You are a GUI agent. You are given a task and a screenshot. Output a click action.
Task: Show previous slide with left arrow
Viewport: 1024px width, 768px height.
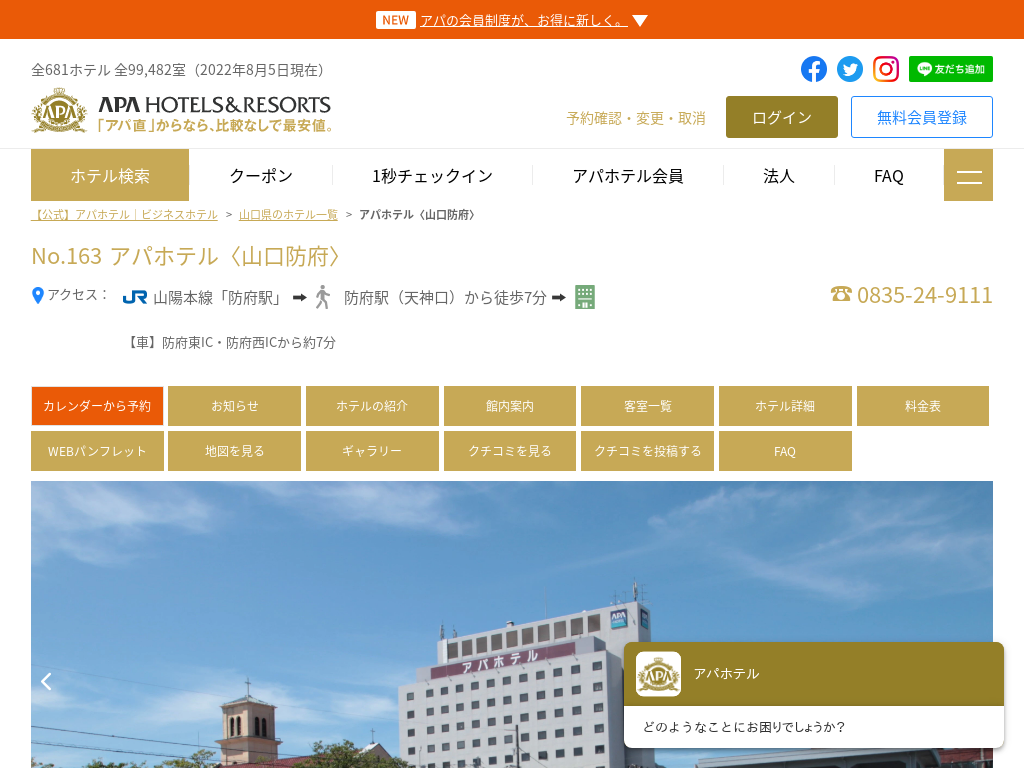tap(46, 681)
